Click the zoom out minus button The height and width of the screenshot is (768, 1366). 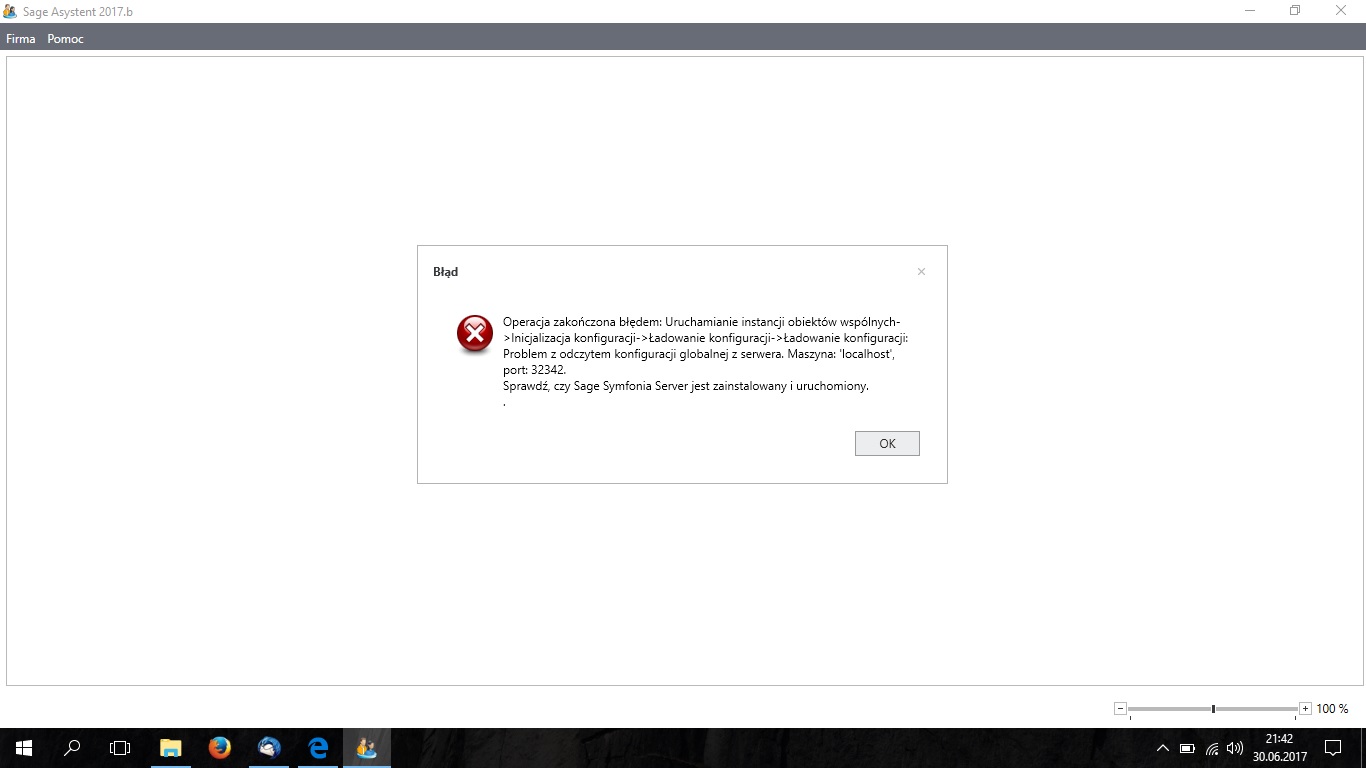point(1120,708)
